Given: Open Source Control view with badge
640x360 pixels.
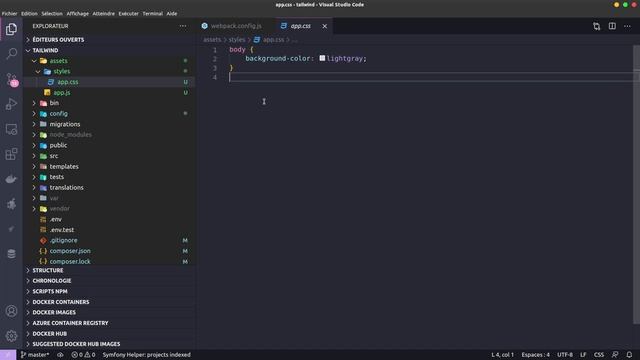Looking at the screenshot, I should 11,79.
